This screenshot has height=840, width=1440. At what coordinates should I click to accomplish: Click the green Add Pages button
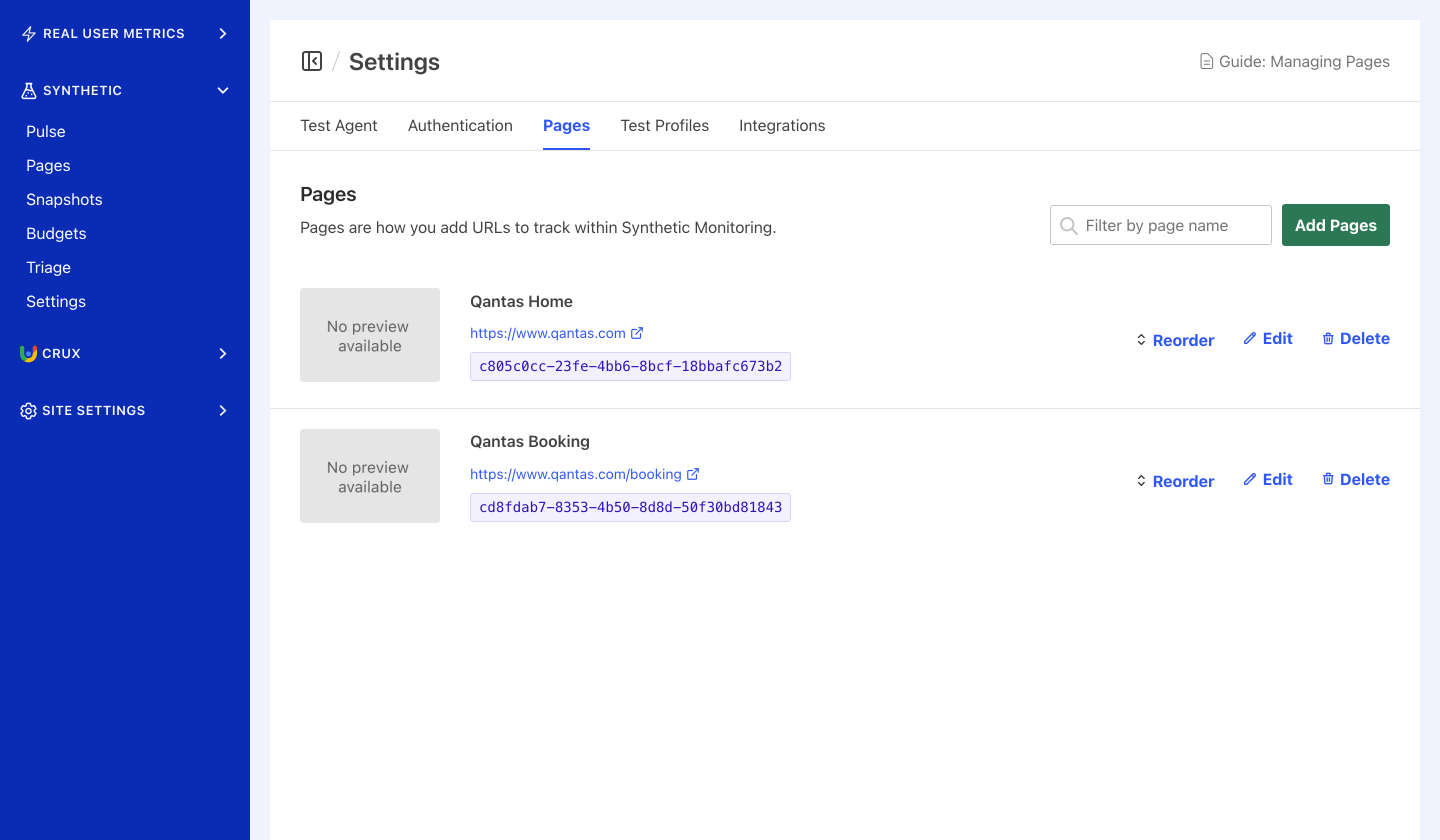point(1335,224)
